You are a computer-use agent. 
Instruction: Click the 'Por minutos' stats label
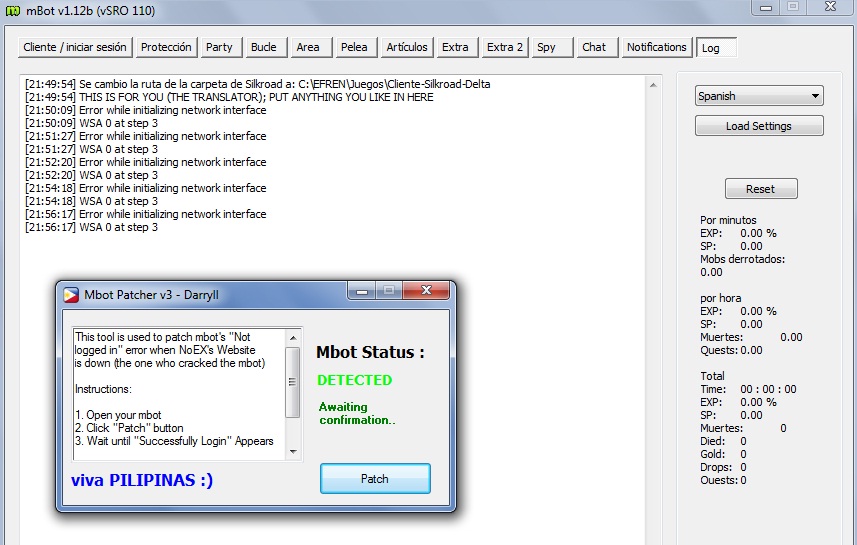729,220
